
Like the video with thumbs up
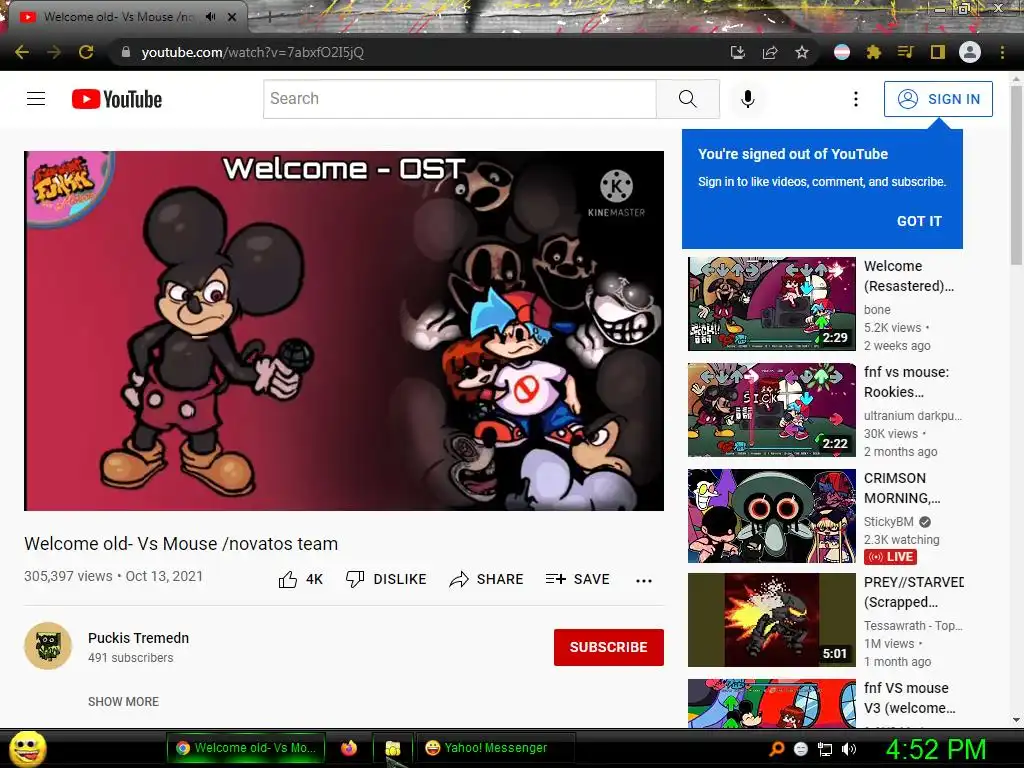300,579
